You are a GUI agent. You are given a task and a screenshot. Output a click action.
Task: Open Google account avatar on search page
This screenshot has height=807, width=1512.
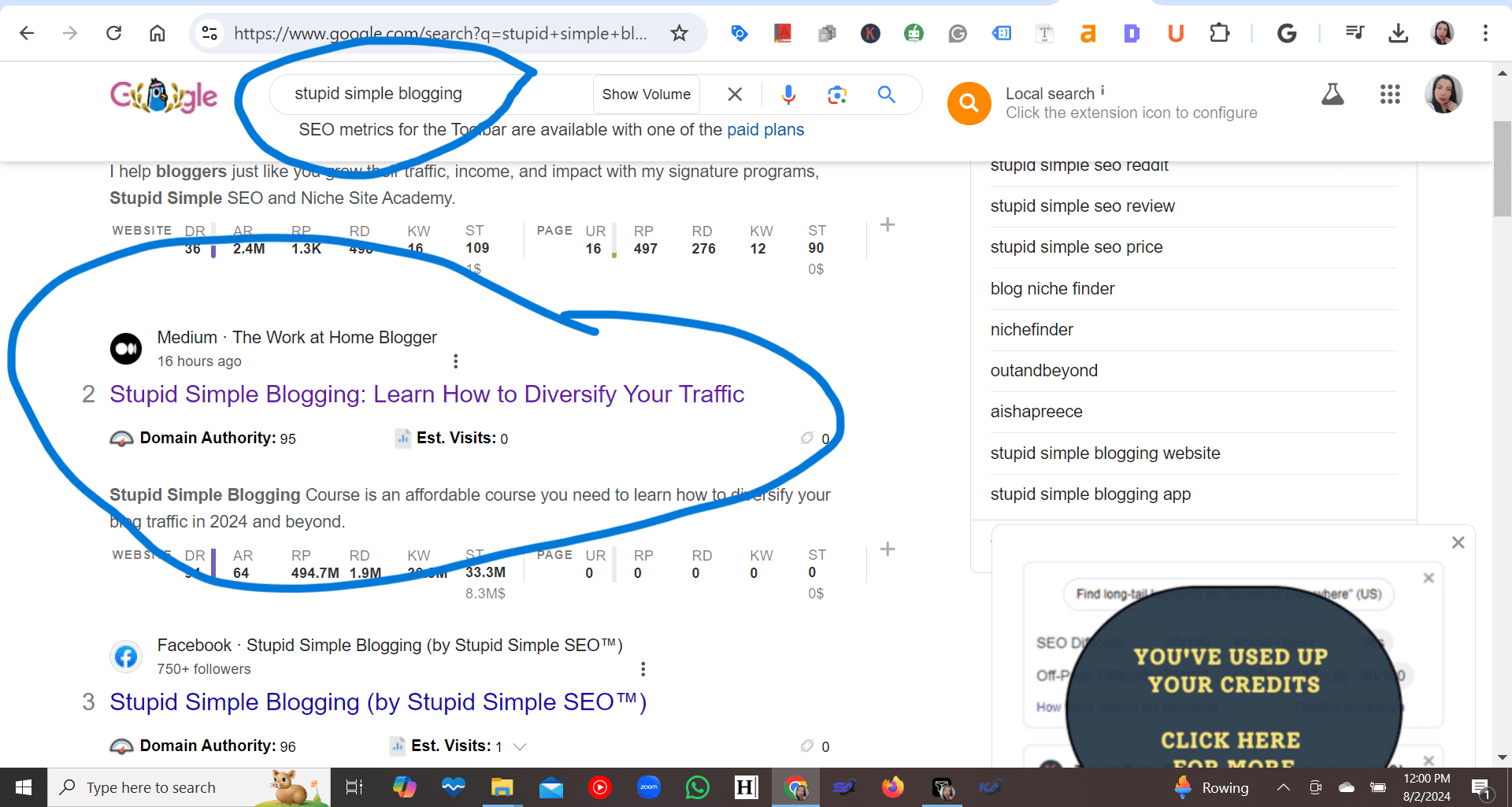click(x=1444, y=94)
